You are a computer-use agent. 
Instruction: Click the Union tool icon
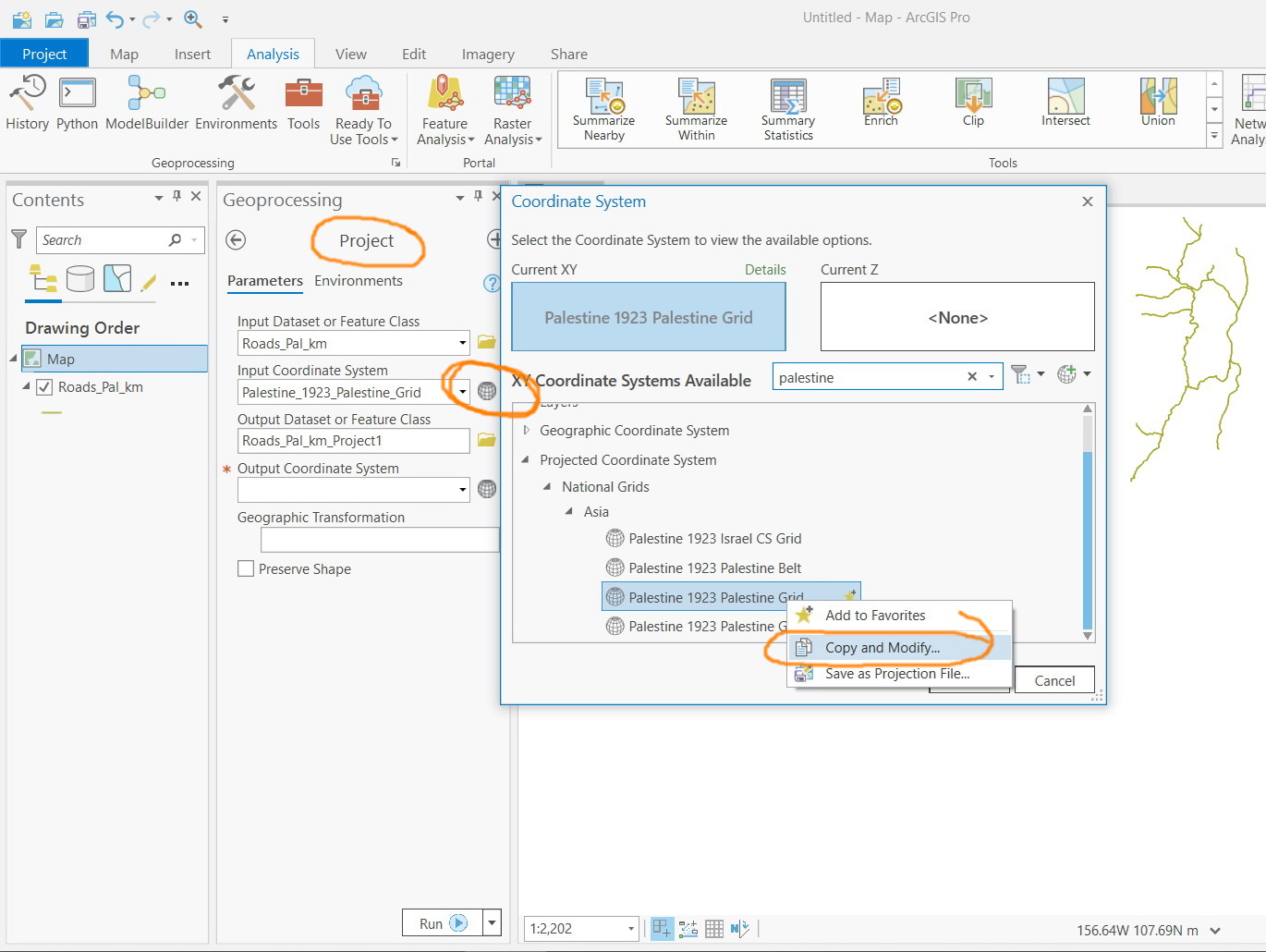1158,103
